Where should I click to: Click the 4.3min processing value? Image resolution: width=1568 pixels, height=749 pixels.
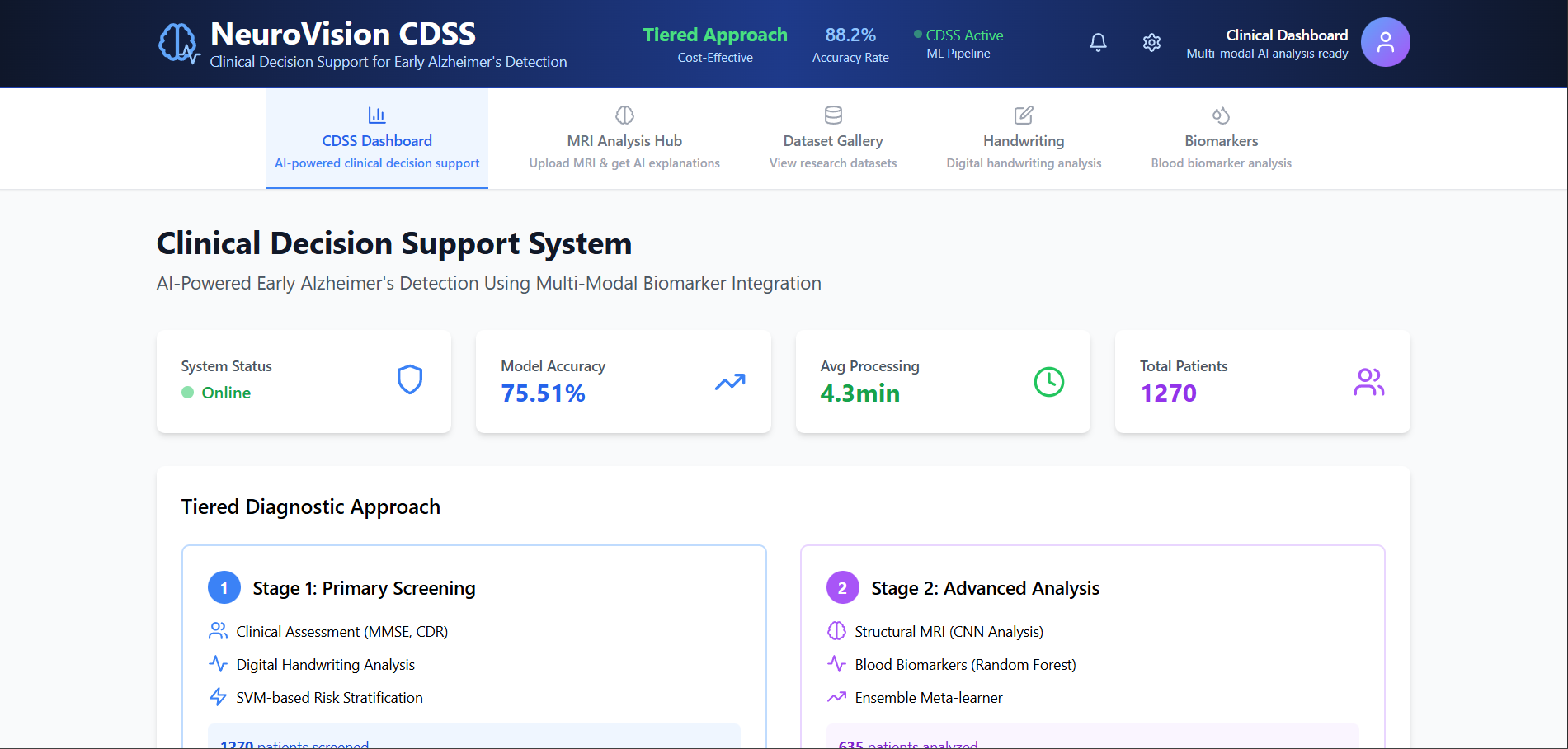[x=860, y=393]
